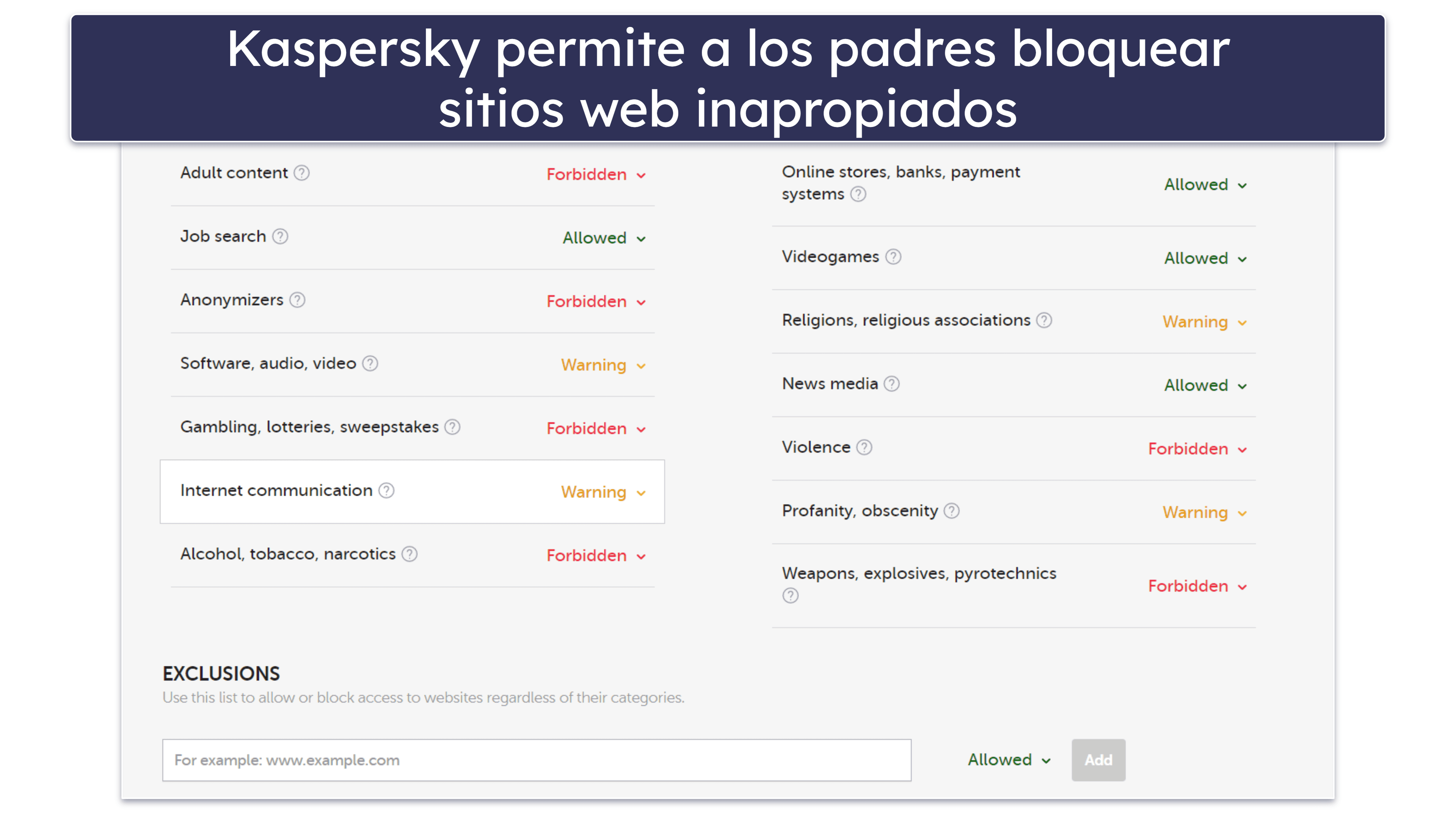Open Allowed dropdown for Online stores, banks
This screenshot has height=813, width=1456.
(1205, 185)
